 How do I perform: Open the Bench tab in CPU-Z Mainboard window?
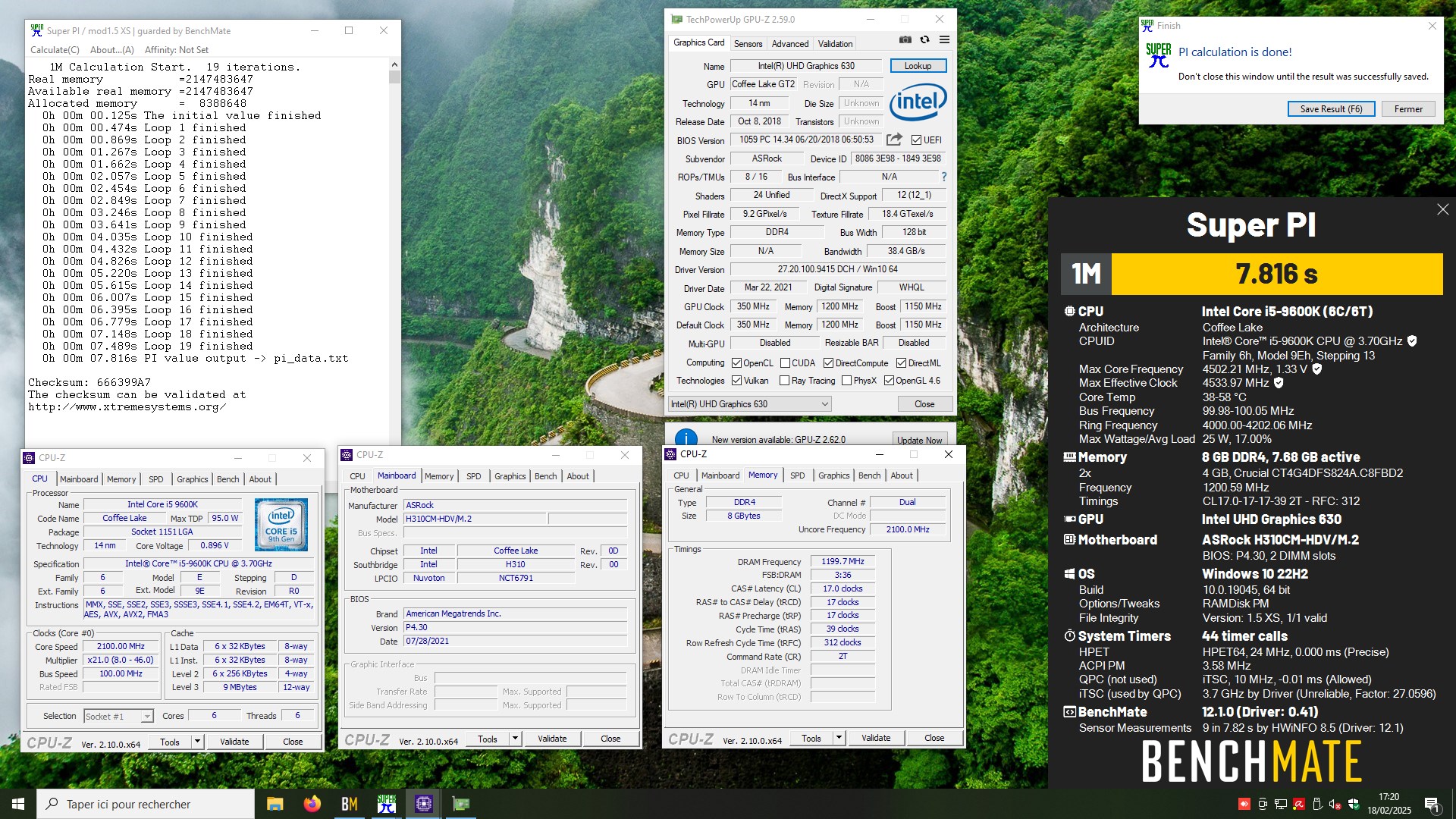pos(545,476)
